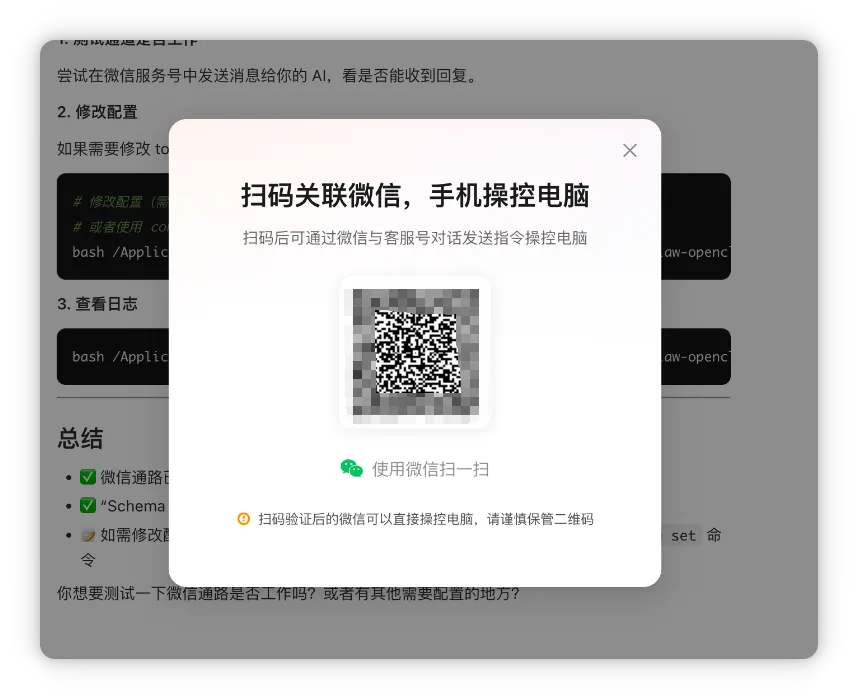Click the memo emoji beside '如需修改'
Screen dimensions: 858x699
click(88, 535)
